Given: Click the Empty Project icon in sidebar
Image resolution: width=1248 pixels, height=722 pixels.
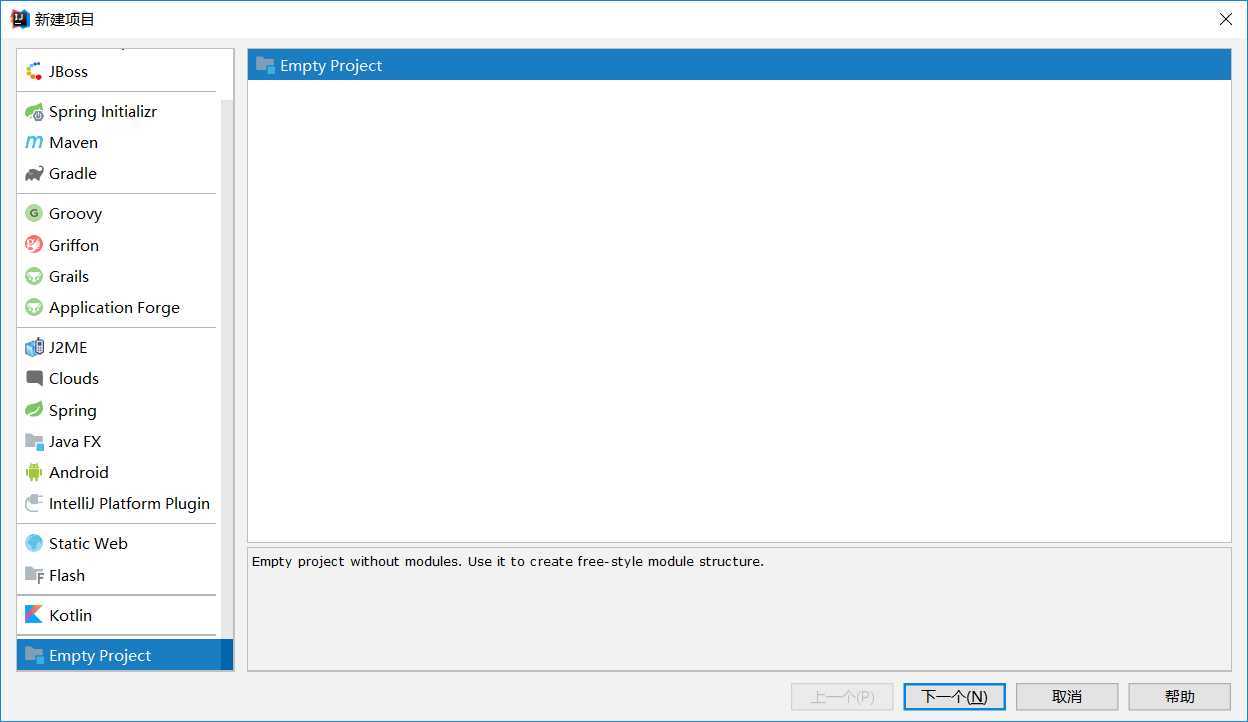Looking at the screenshot, I should [x=34, y=655].
